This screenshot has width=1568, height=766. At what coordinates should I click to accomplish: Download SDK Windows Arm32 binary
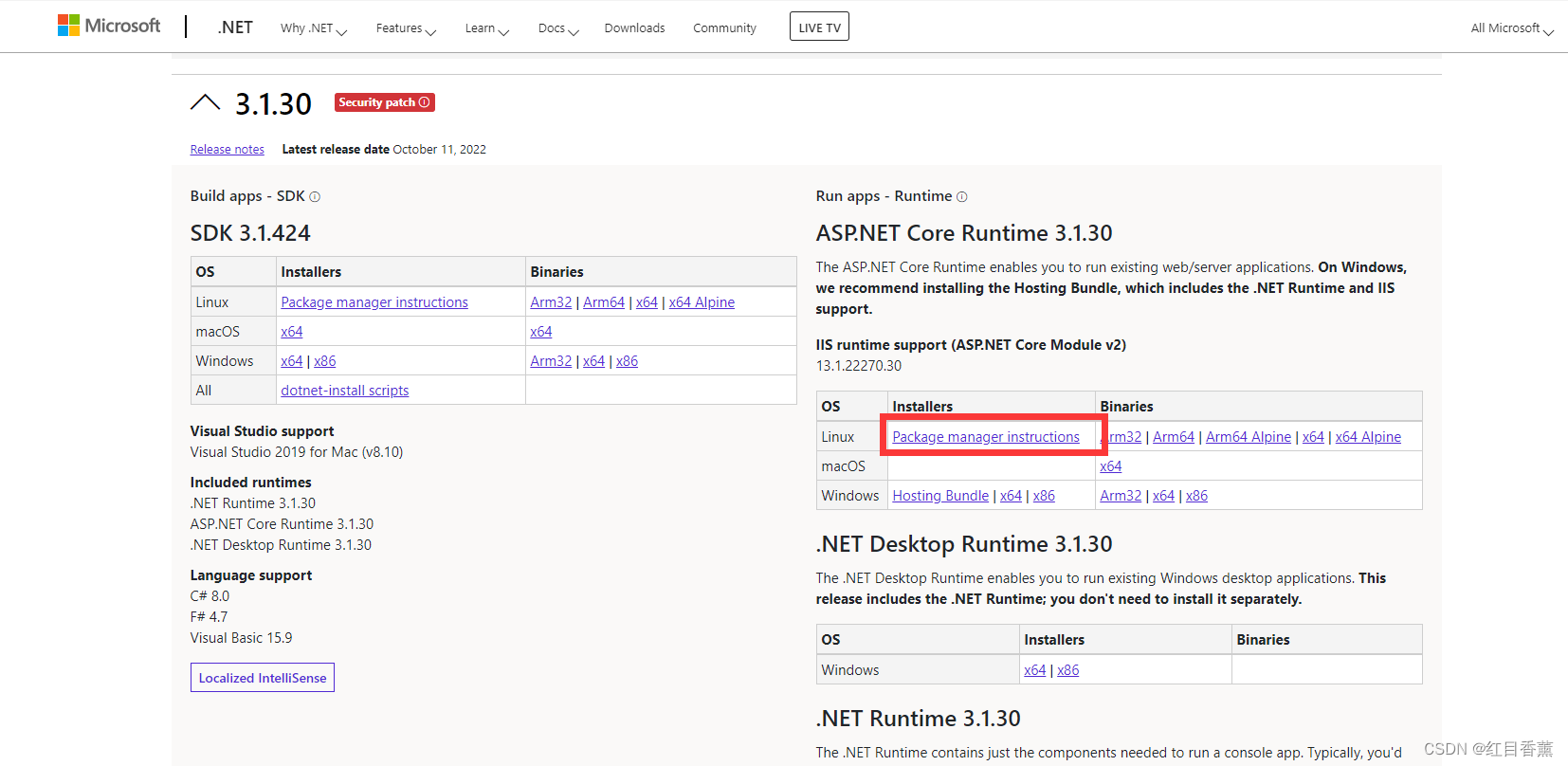pyautogui.click(x=551, y=361)
